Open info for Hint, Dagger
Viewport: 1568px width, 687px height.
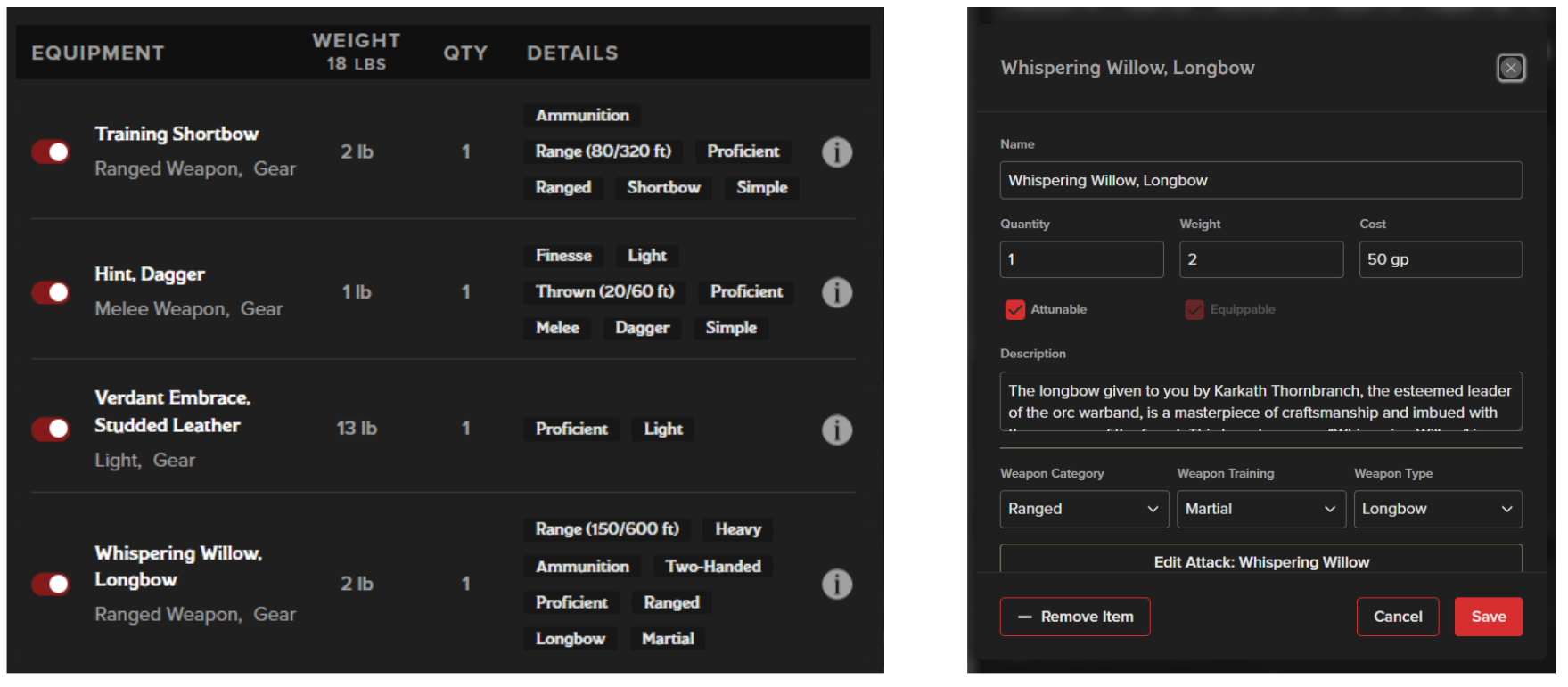click(836, 292)
